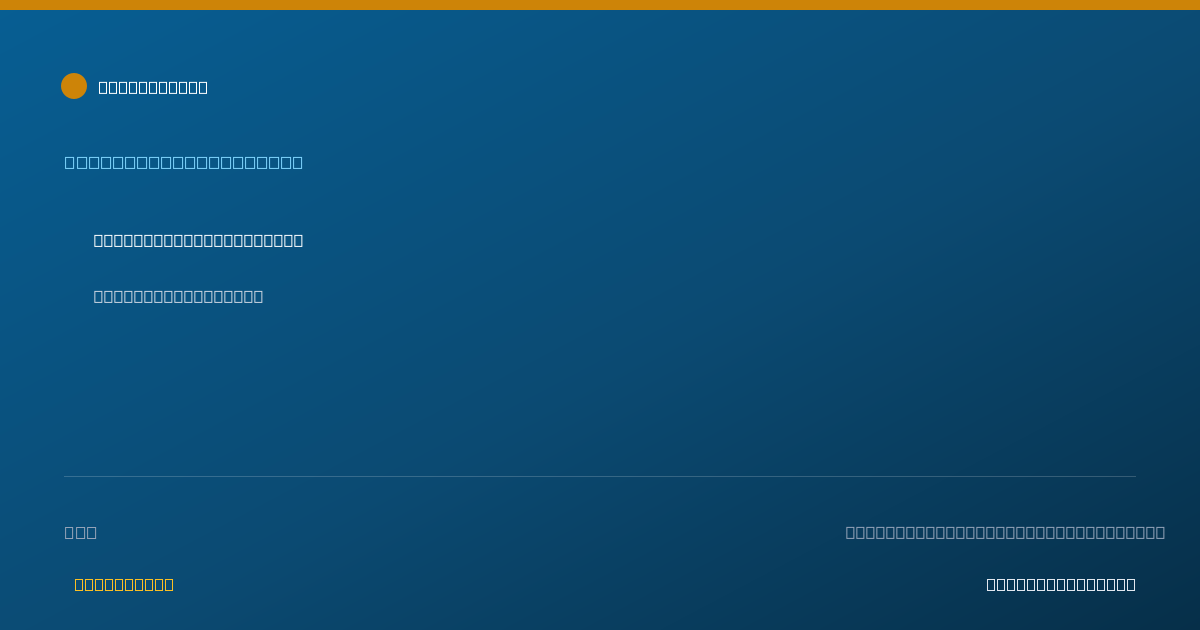Click the orange accent bar along window edge

600,5
